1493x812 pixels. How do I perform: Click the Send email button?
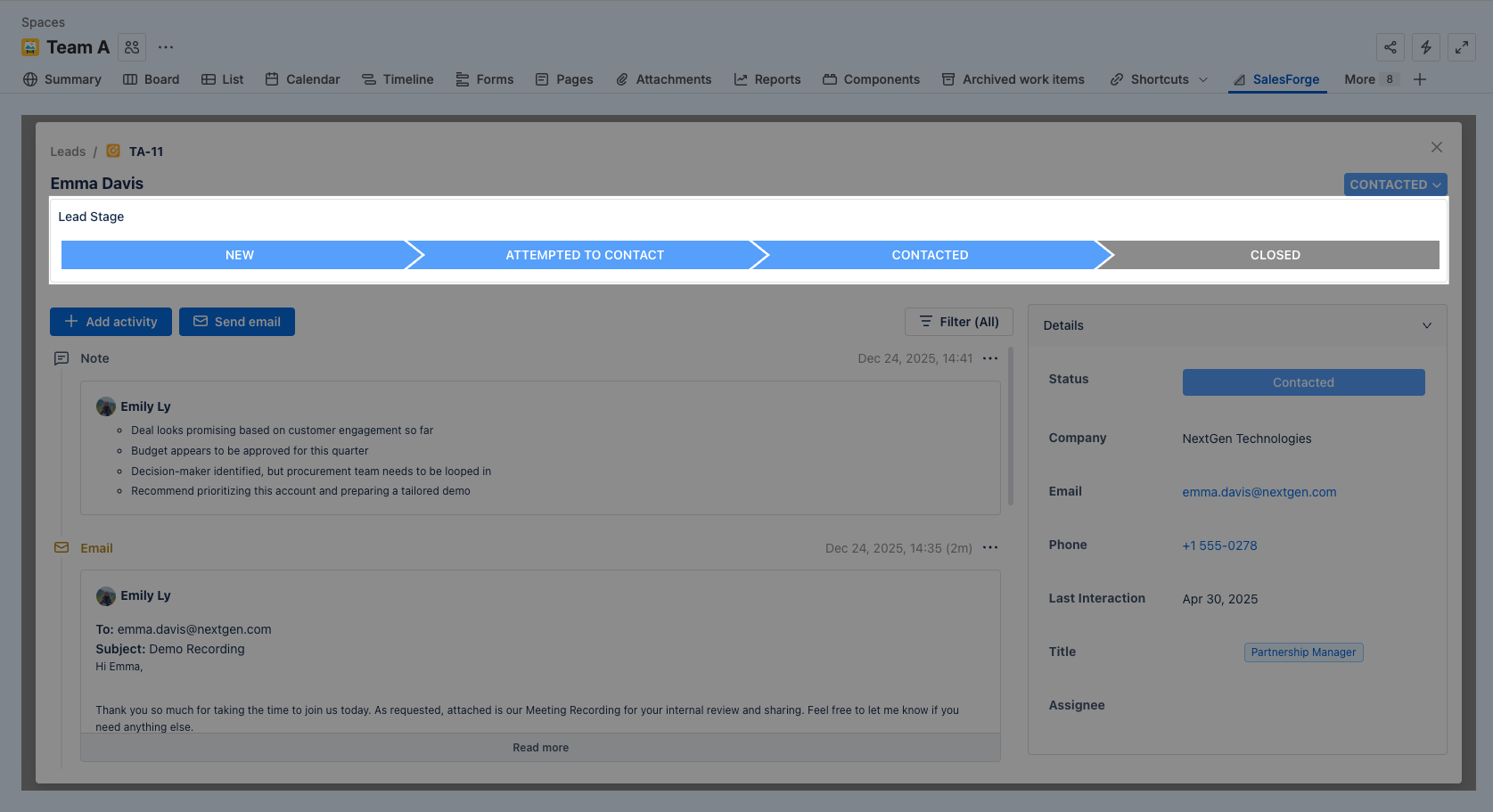237,322
